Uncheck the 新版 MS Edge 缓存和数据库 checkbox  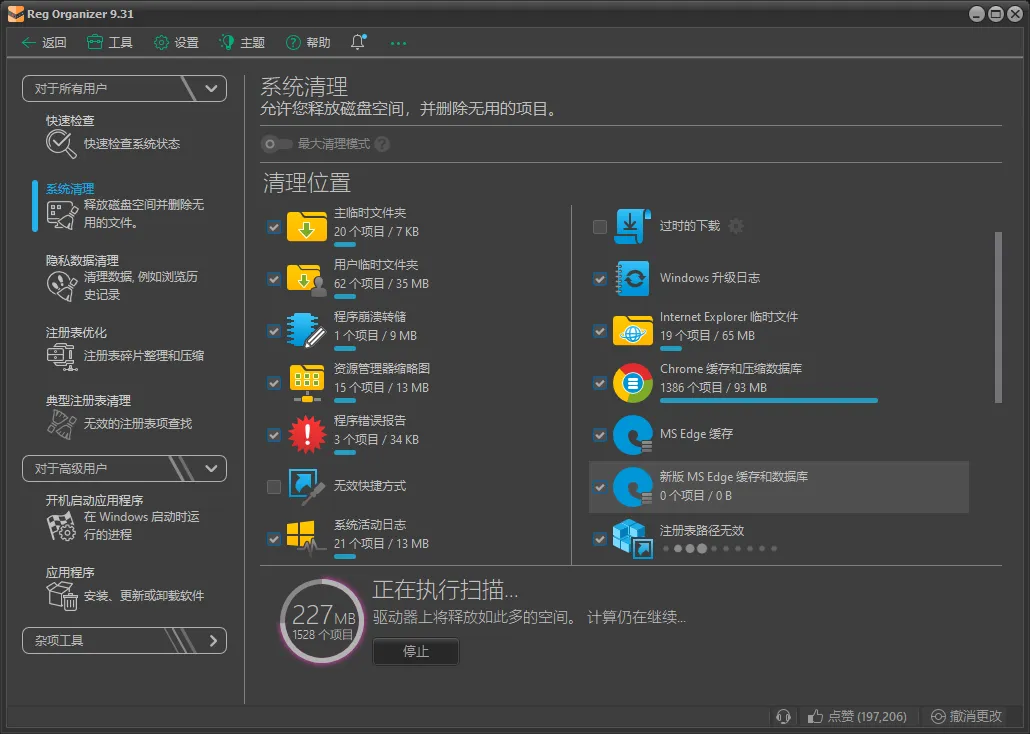(x=600, y=487)
